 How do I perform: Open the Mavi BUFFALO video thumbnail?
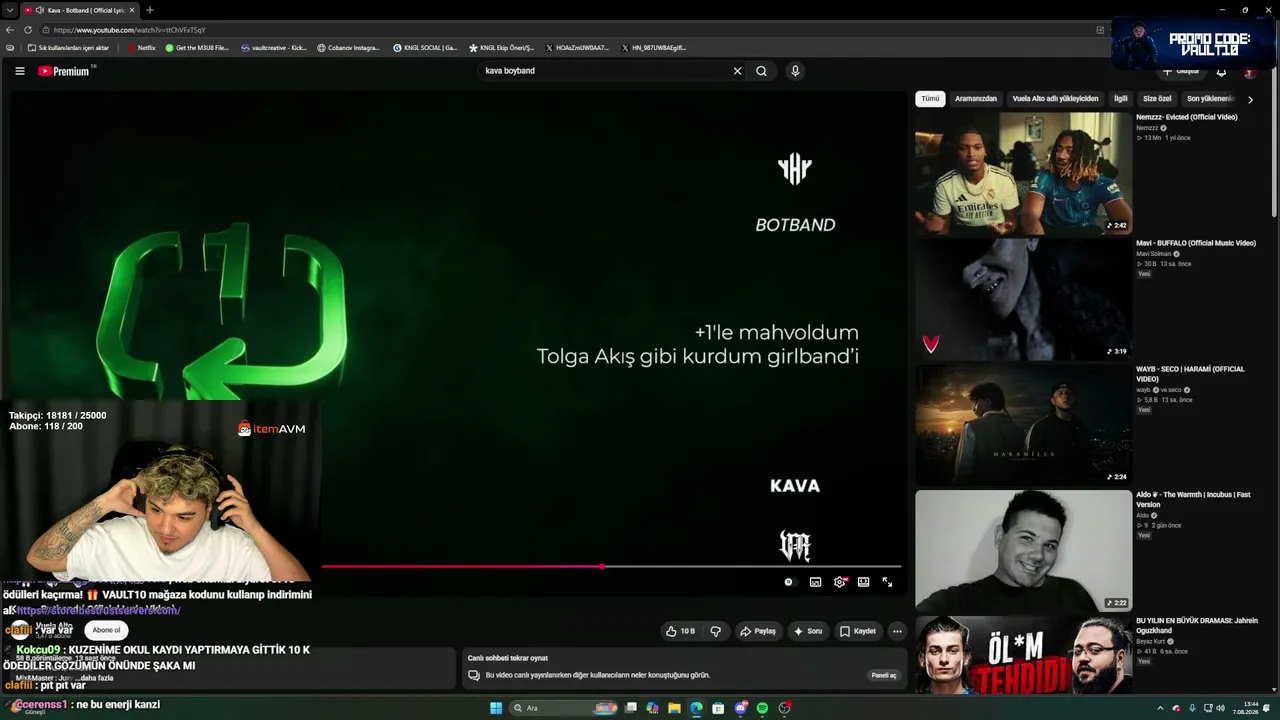tap(1023, 299)
